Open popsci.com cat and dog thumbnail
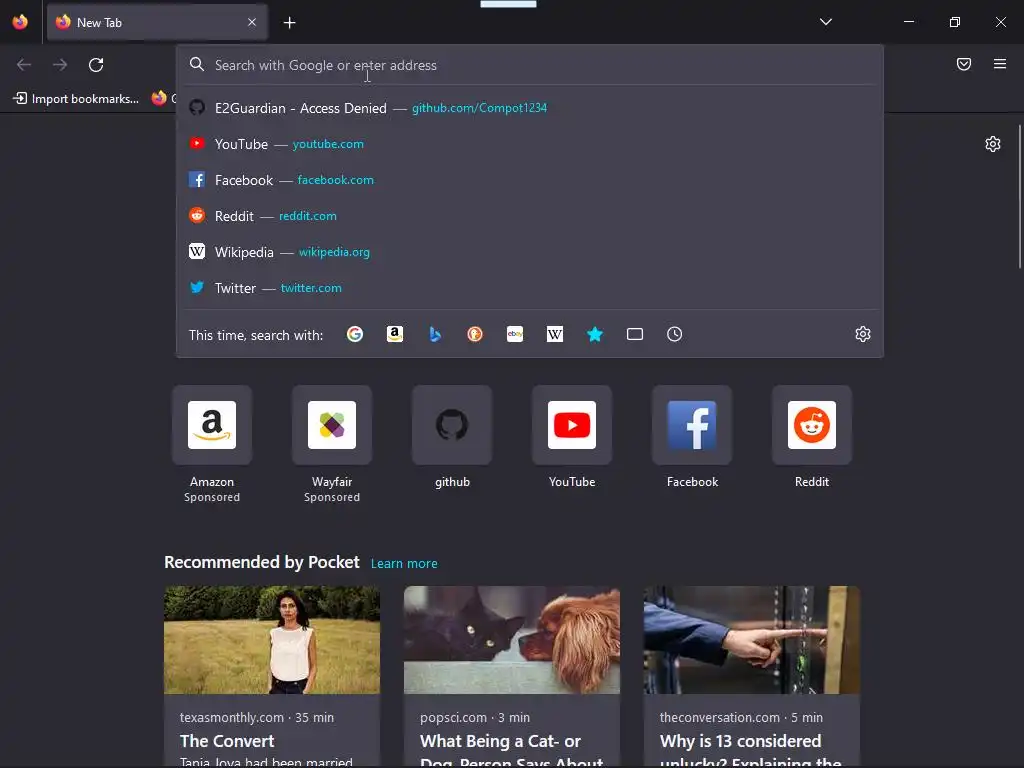This screenshot has width=1024, height=768. [511, 640]
